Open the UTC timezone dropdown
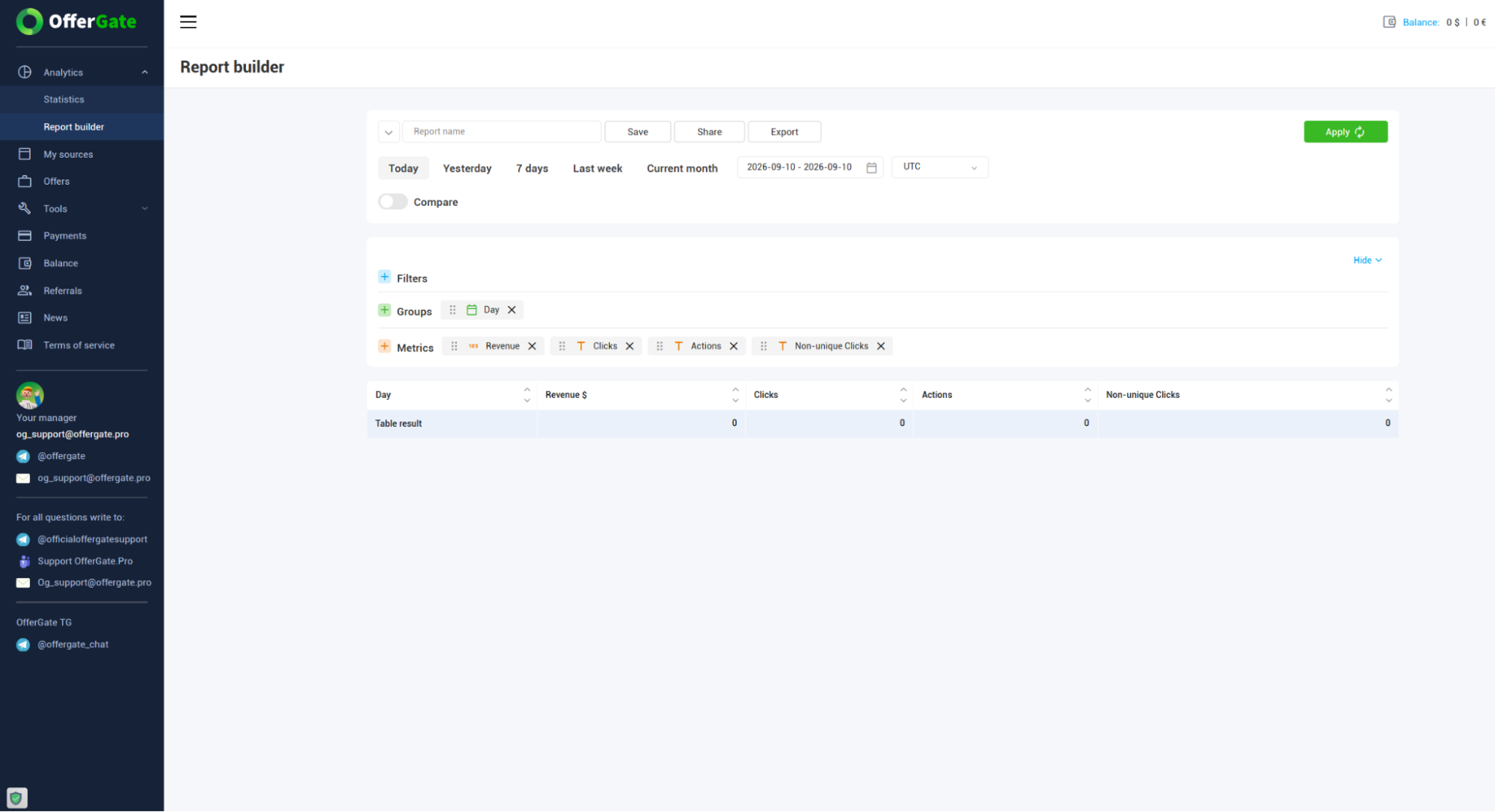1495x812 pixels. [x=940, y=167]
